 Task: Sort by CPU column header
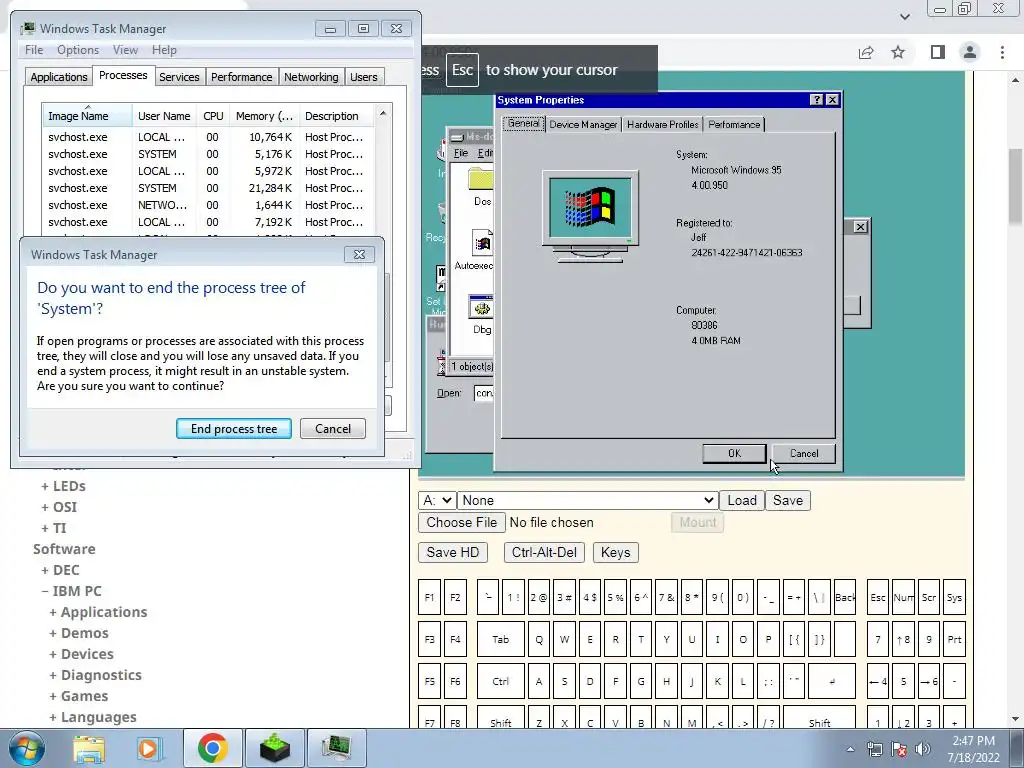(x=213, y=116)
